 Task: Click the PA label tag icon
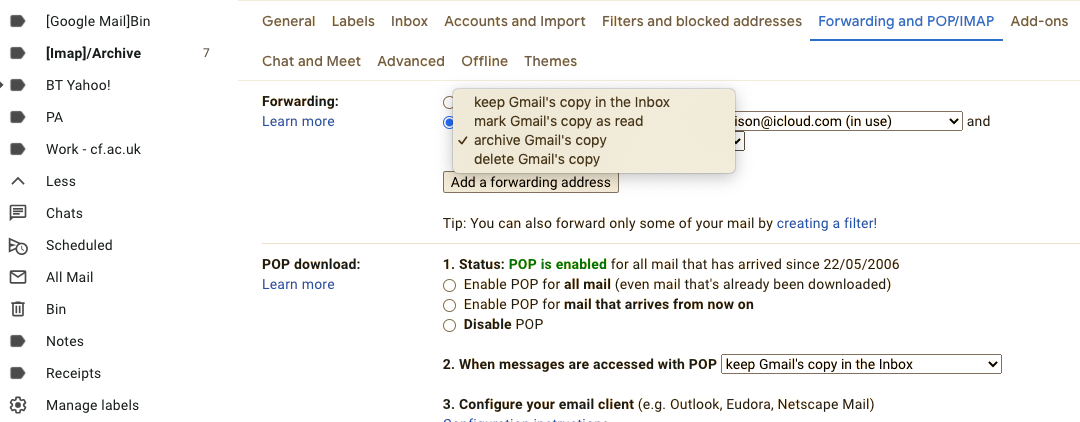[17, 117]
